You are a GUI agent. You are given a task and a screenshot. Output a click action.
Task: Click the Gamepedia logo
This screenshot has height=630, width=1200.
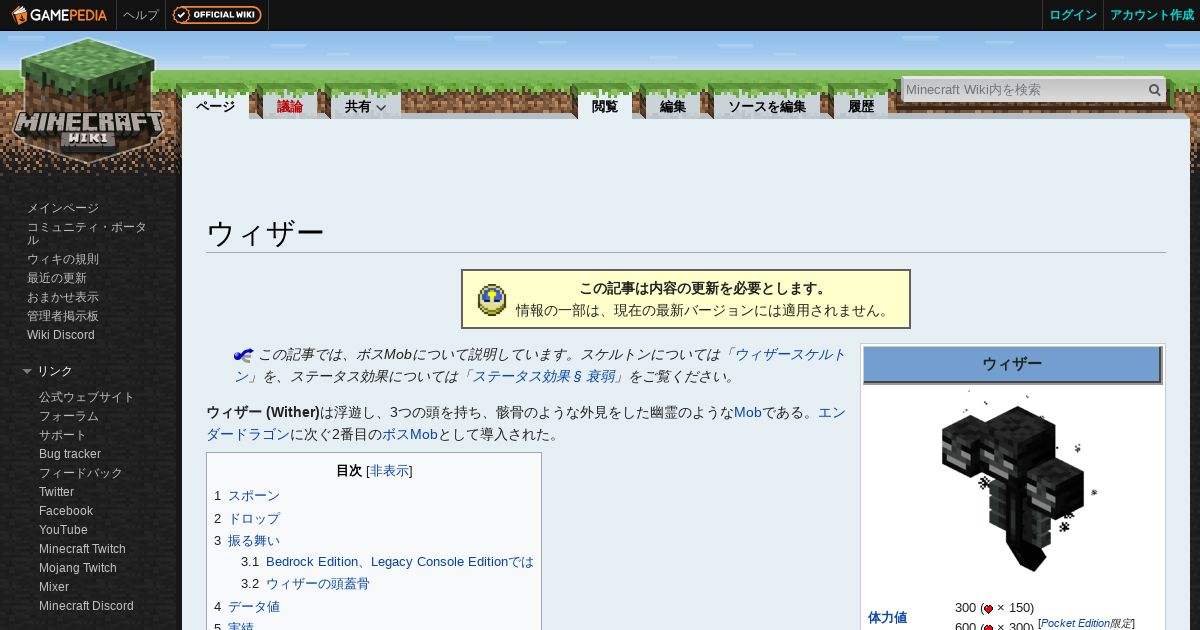coord(59,15)
